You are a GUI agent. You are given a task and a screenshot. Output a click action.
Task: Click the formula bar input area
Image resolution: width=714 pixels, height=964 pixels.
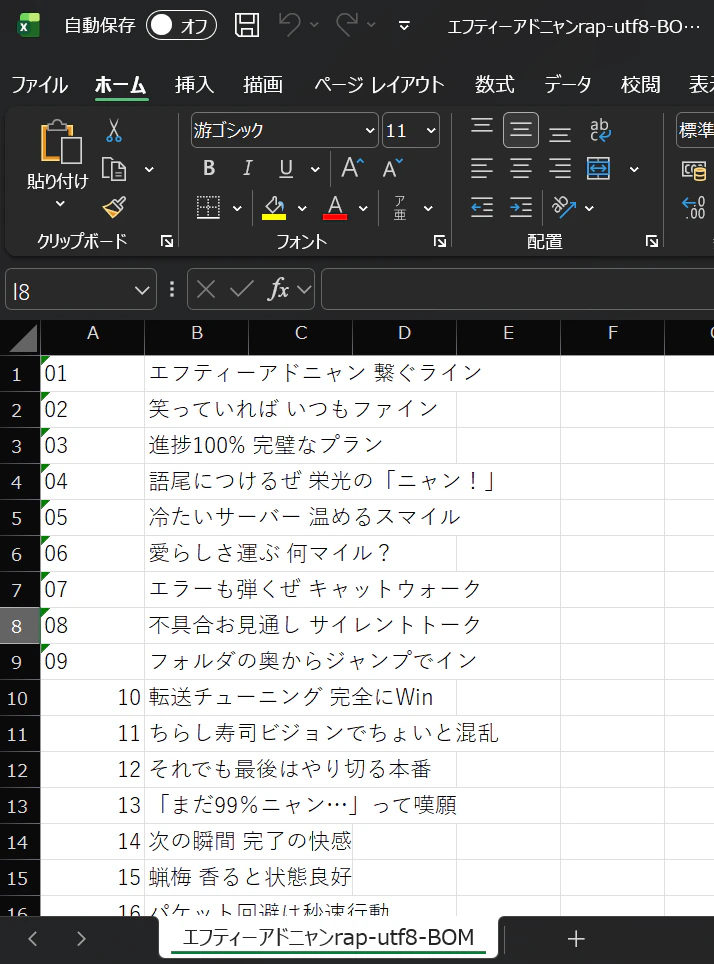pyautogui.click(x=517, y=289)
